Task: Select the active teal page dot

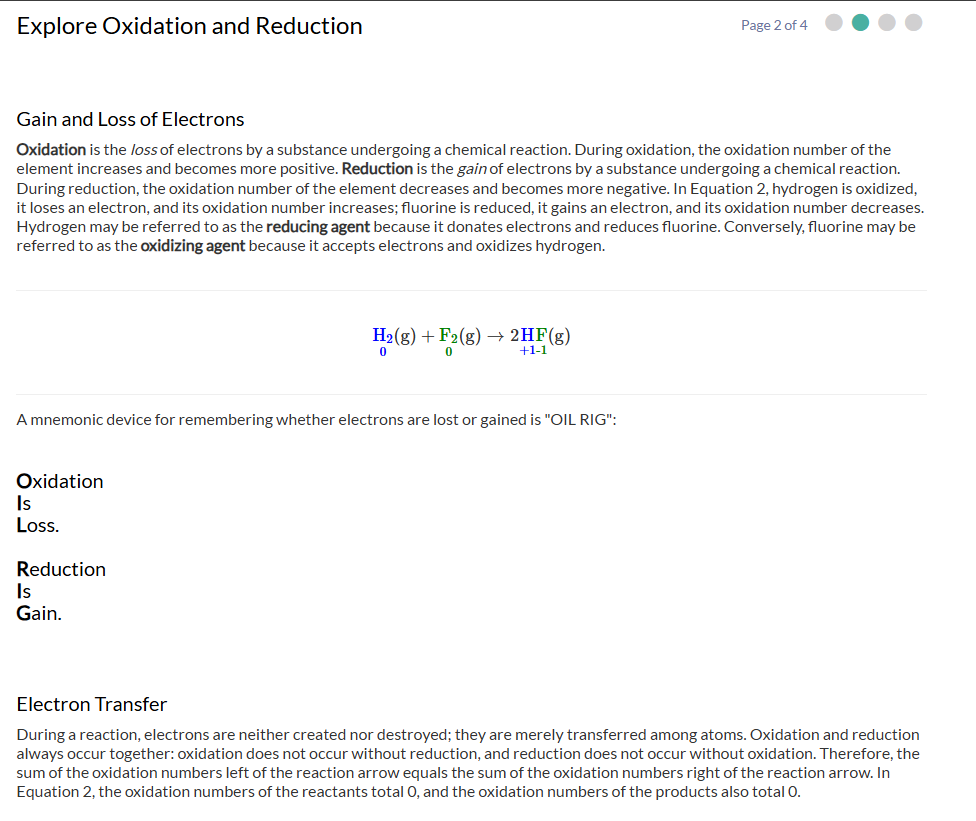Action: (860, 23)
